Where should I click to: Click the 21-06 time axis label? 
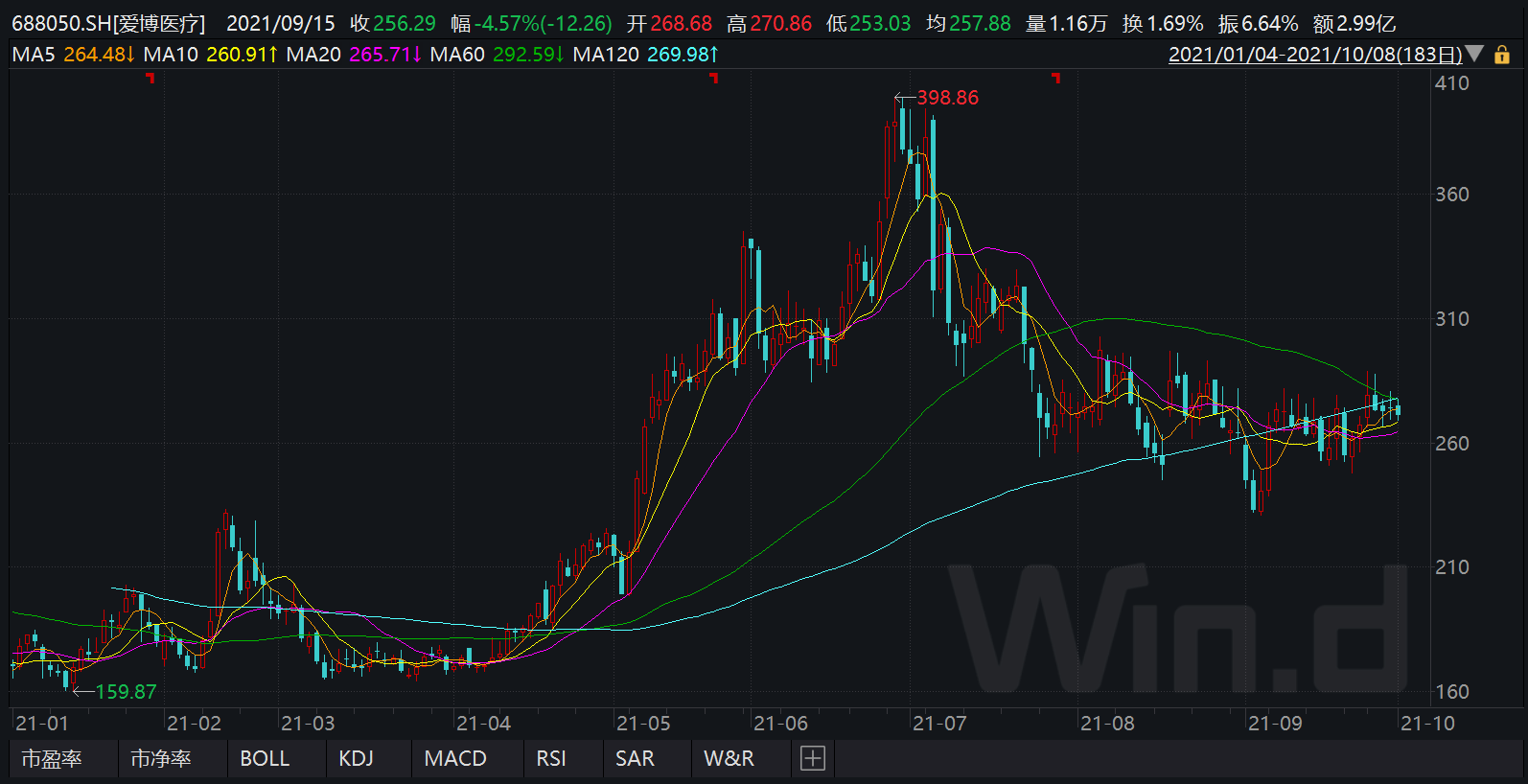(x=780, y=724)
